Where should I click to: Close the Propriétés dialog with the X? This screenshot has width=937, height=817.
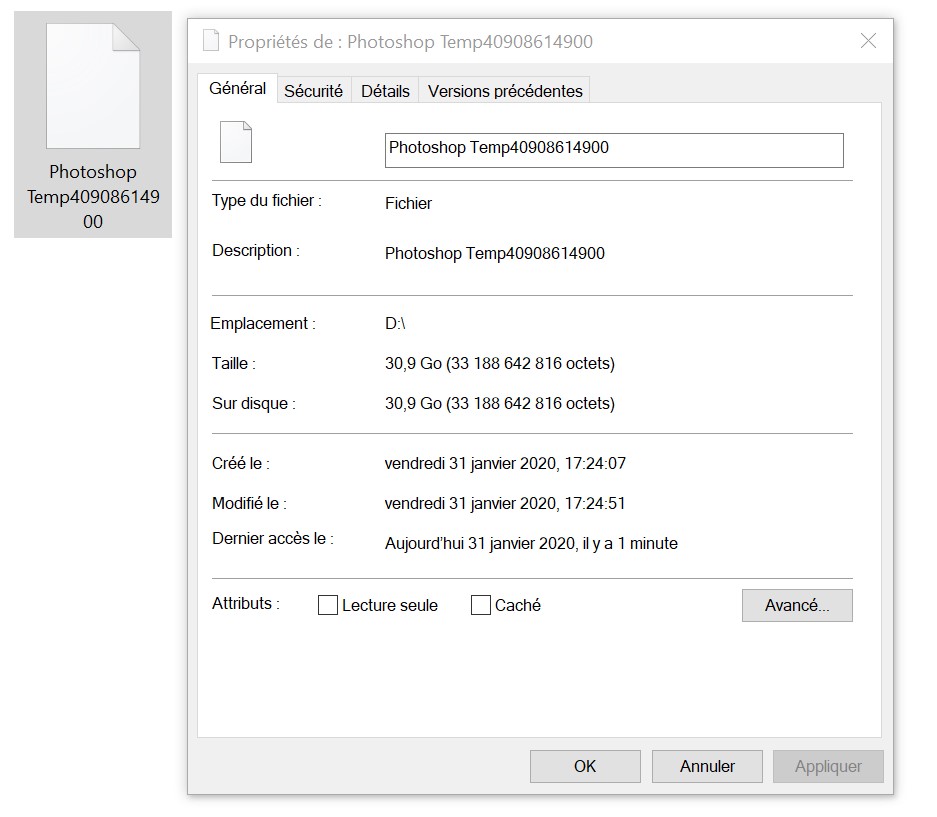pyautogui.click(x=868, y=41)
